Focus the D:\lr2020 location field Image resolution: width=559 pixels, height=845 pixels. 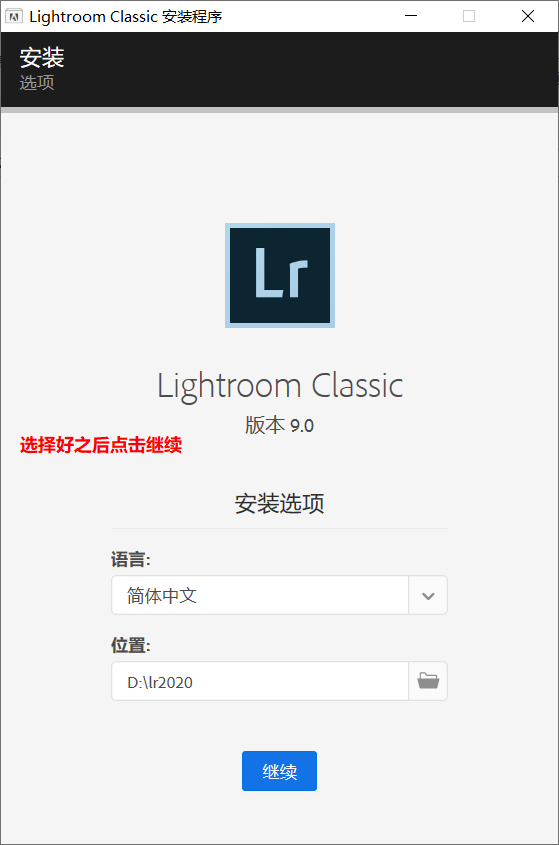tap(260, 681)
